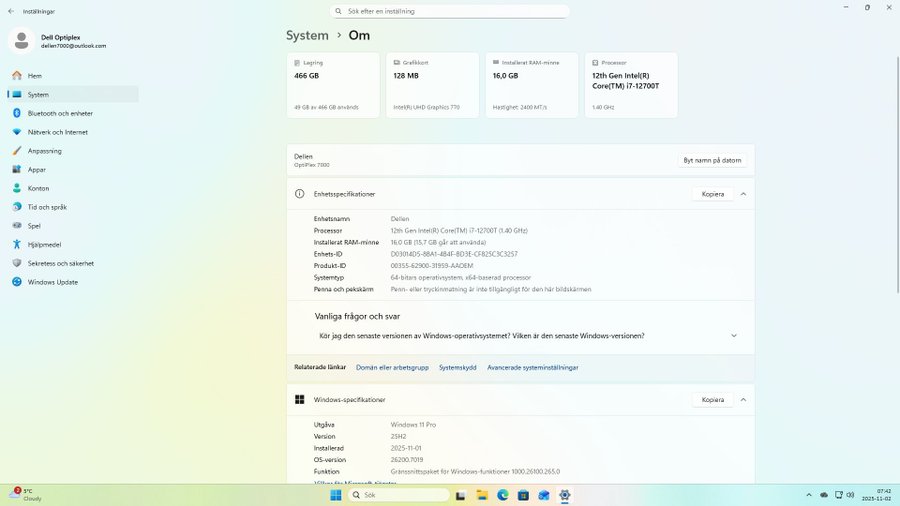Click Byt namn på datorn button
The image size is (900, 506).
point(712,160)
